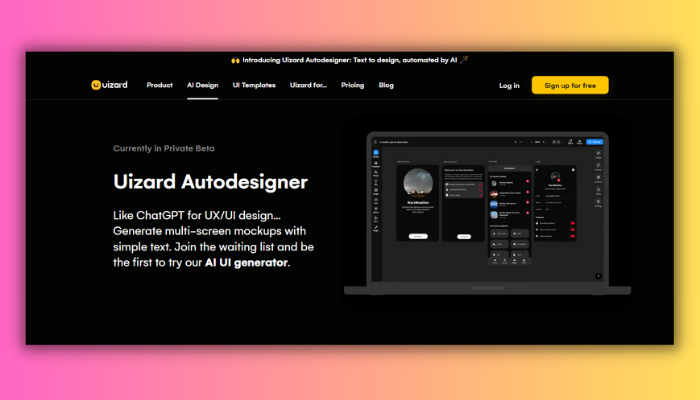Click the 'Currently in Private Beta' text

coord(164,148)
